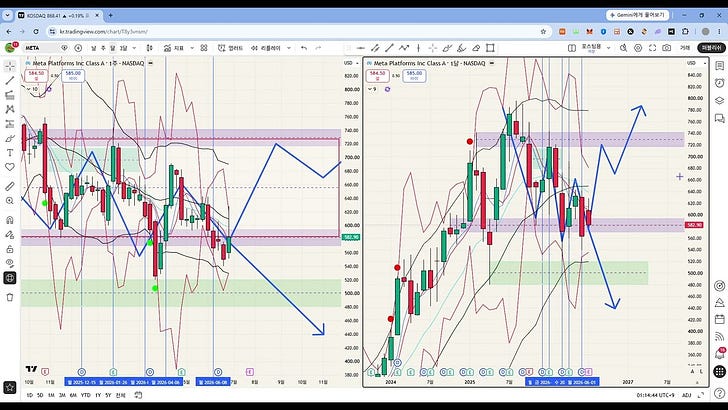
Task: Select the vertical line tool in top toolbar
Action: [418, 48]
